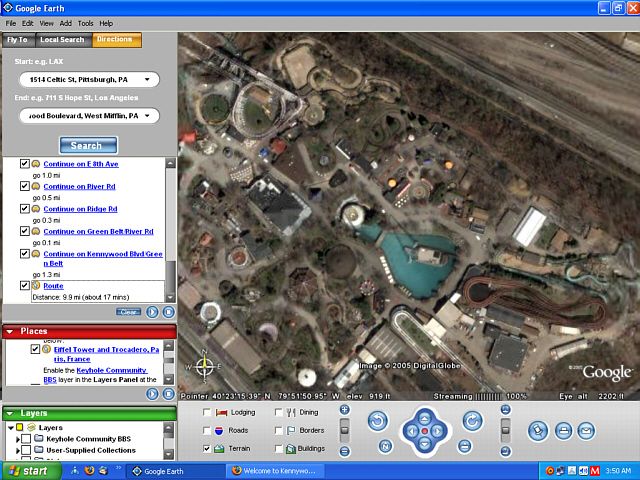The height and width of the screenshot is (480, 640).
Task: Open the File menu
Action: tap(11, 23)
